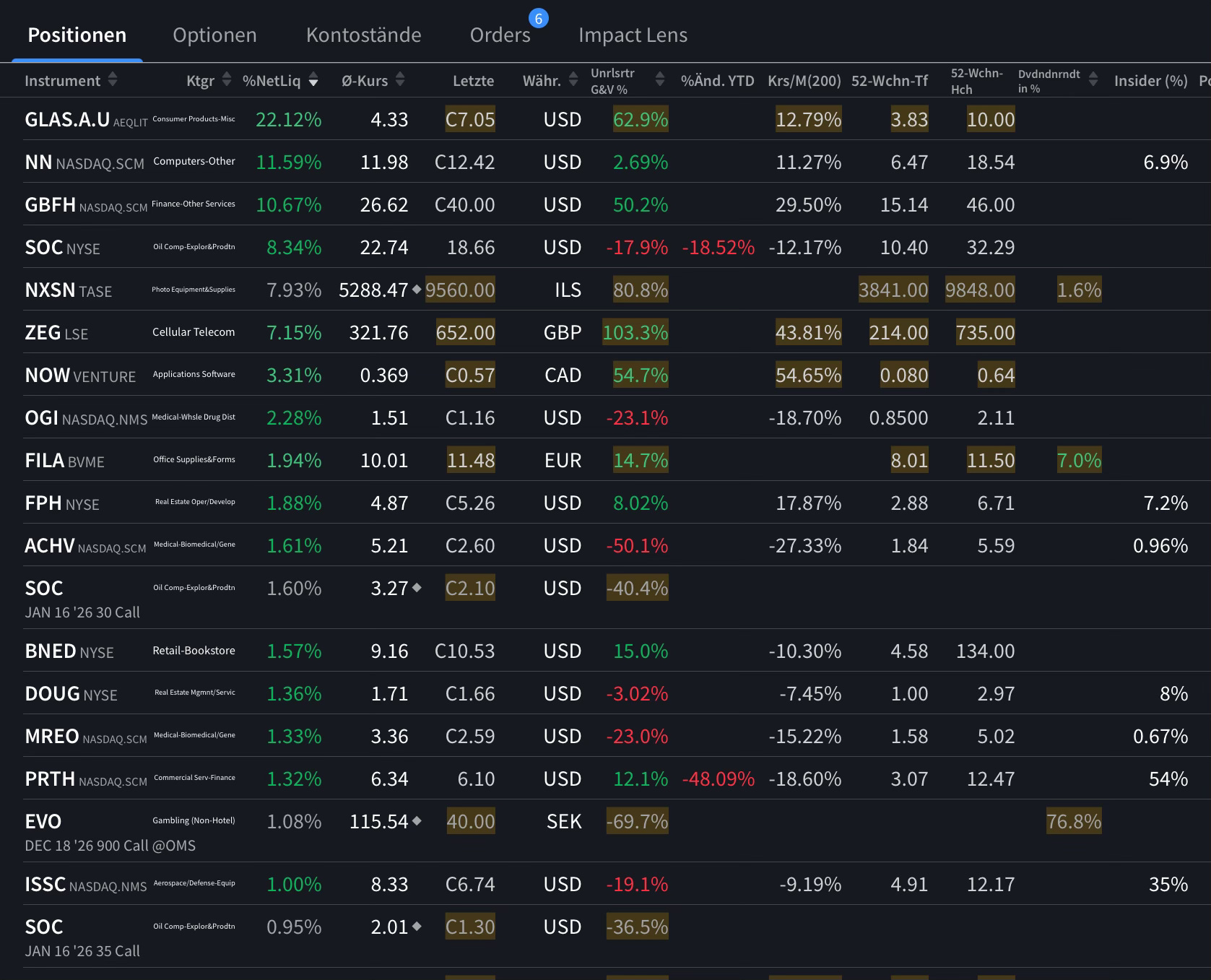1211x980 pixels.
Task: Sort by Unrlsrtr G&V % arrows
Action: coord(659,79)
